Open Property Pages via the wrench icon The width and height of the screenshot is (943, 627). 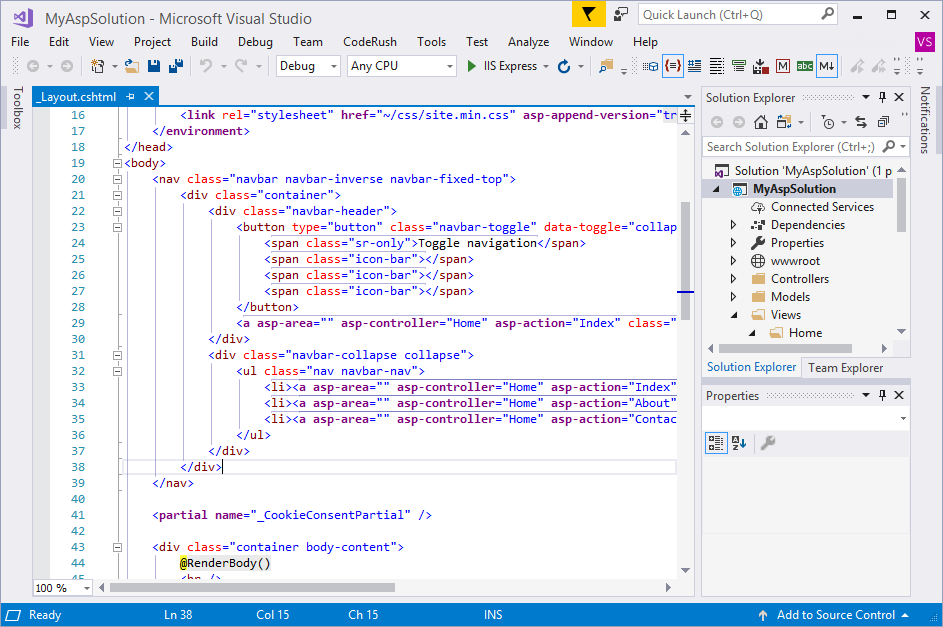coord(770,442)
